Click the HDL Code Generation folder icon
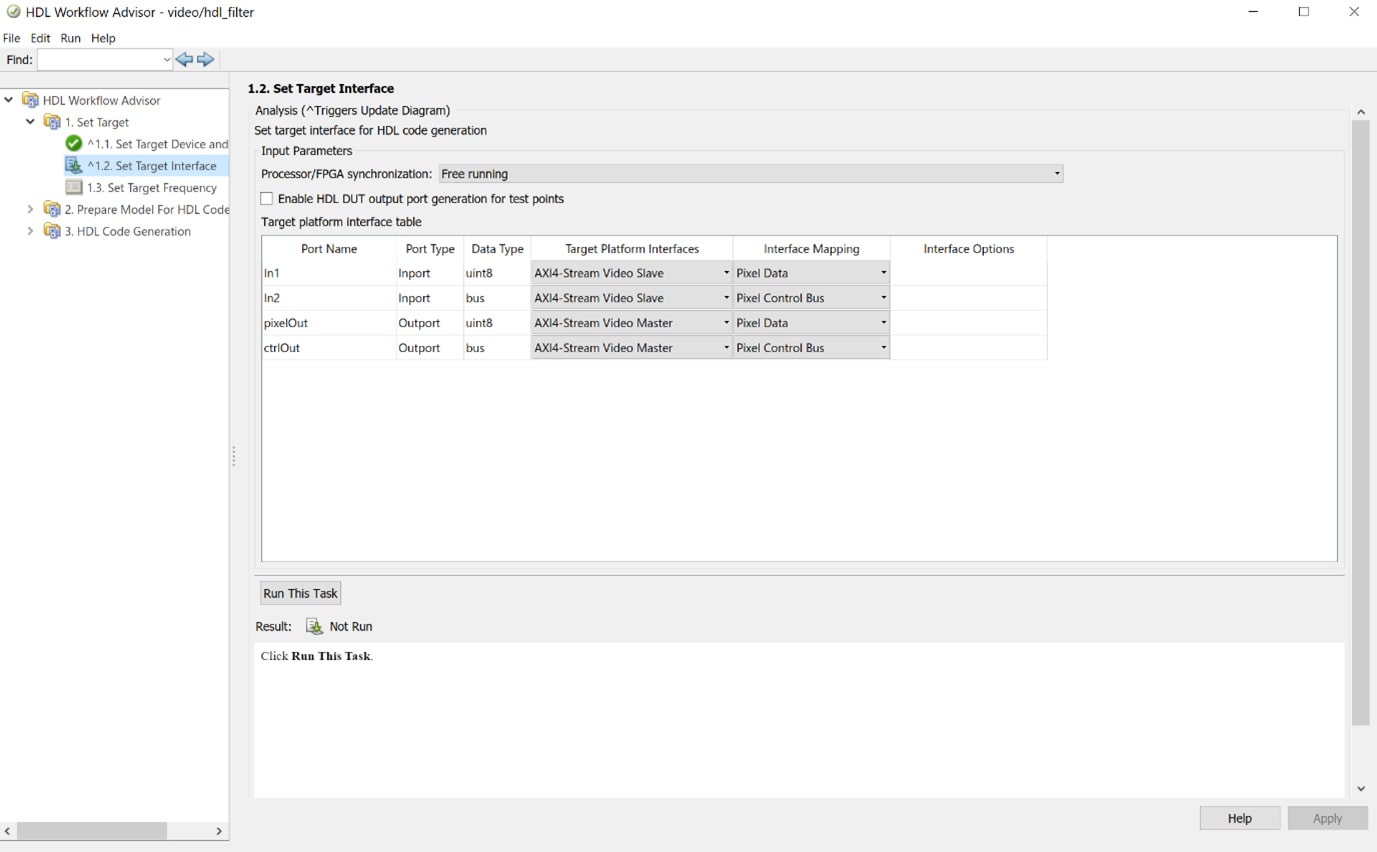This screenshot has height=852, width=1377. pyautogui.click(x=52, y=231)
